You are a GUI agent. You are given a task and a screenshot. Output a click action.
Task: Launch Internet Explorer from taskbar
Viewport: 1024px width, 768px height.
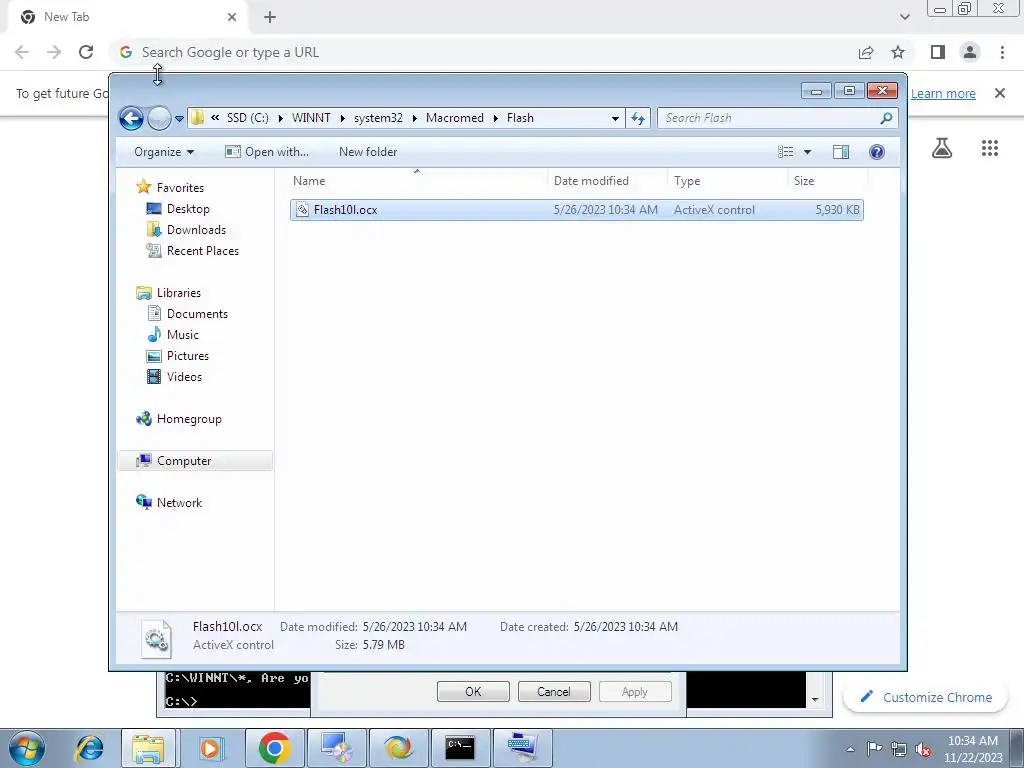(89, 748)
